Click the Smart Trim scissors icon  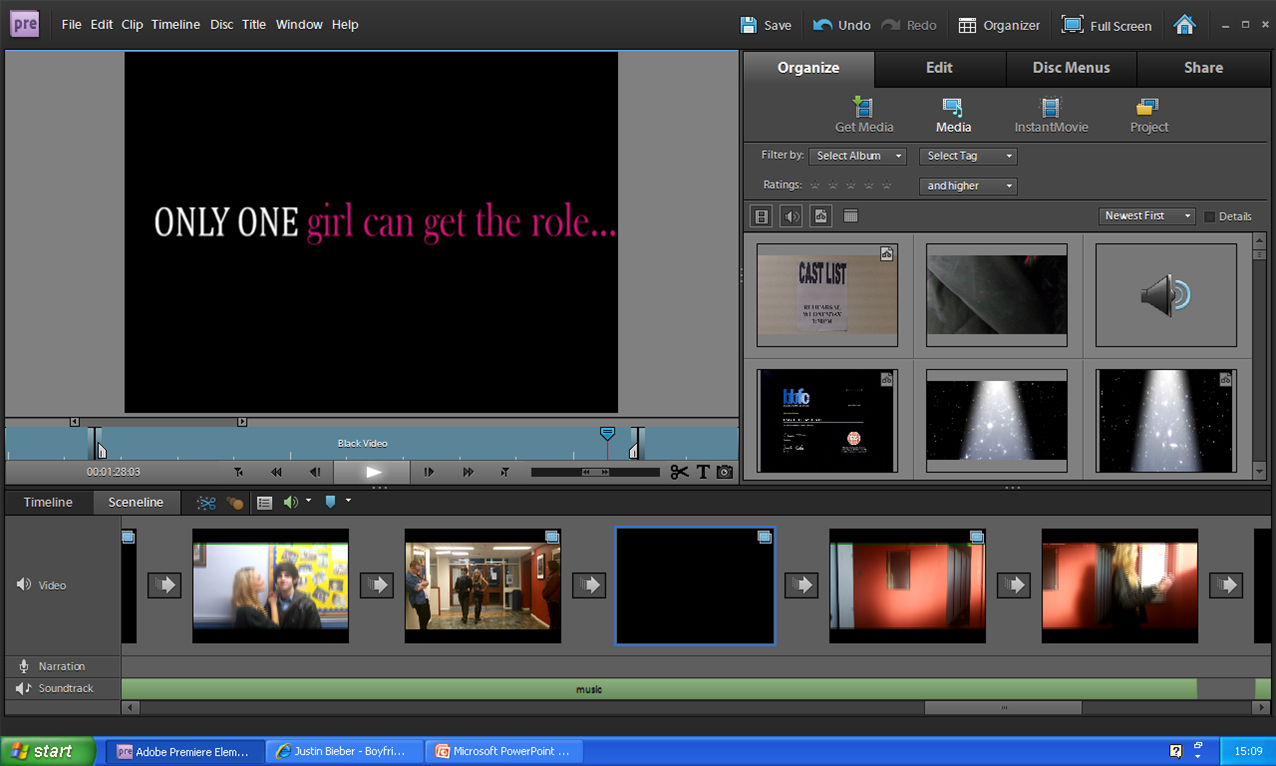(206, 502)
